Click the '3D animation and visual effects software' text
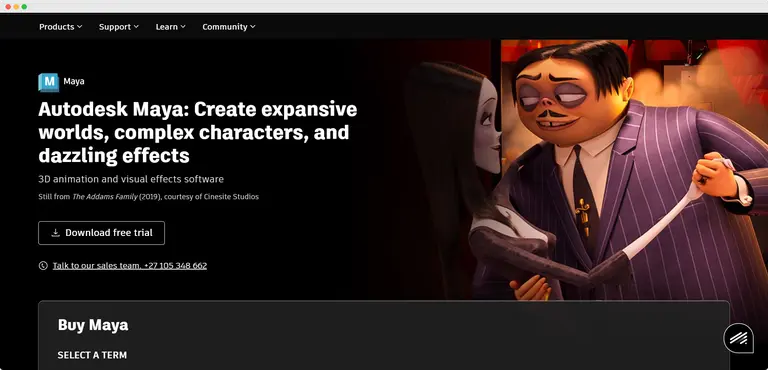Viewport: 768px width, 370px height. pyautogui.click(x=131, y=179)
